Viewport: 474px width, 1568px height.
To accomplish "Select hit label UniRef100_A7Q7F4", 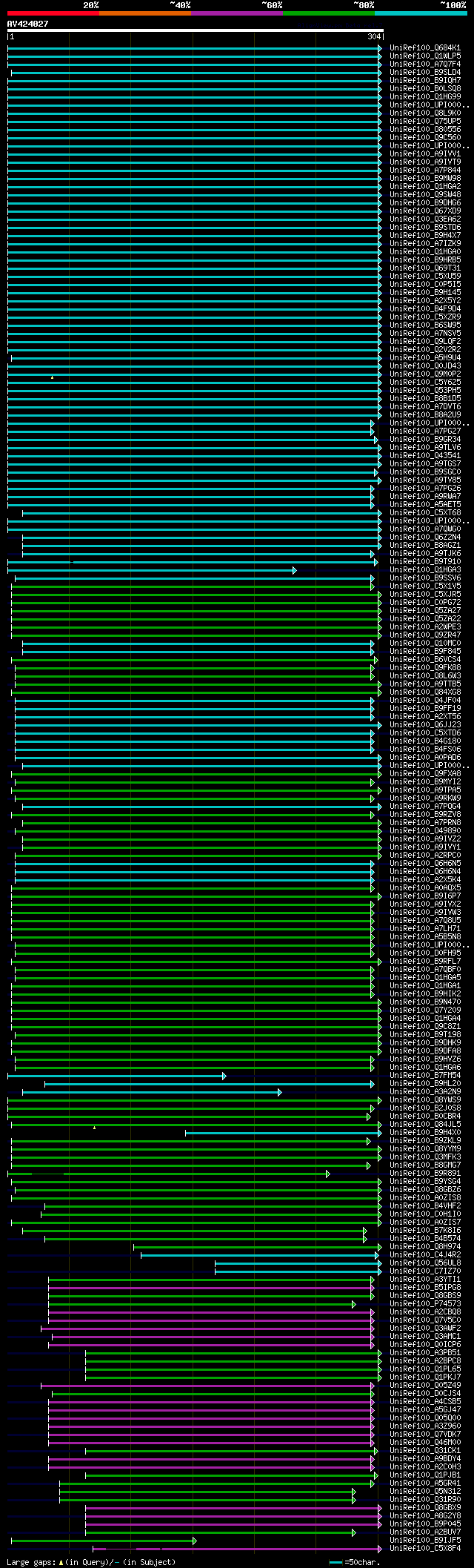I will pos(425,64).
